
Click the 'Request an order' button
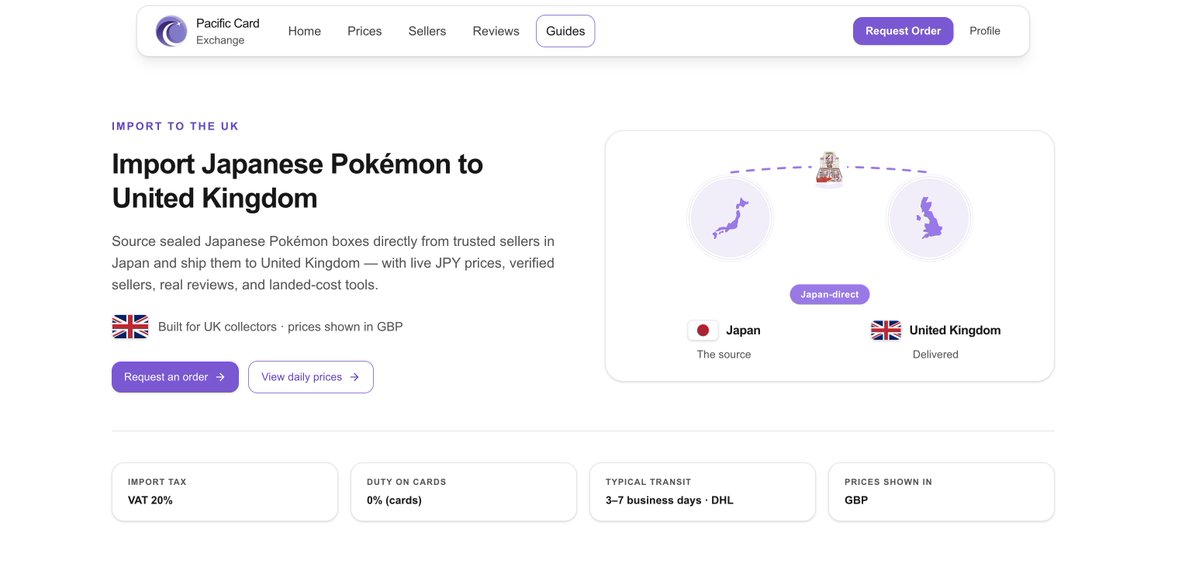point(175,377)
